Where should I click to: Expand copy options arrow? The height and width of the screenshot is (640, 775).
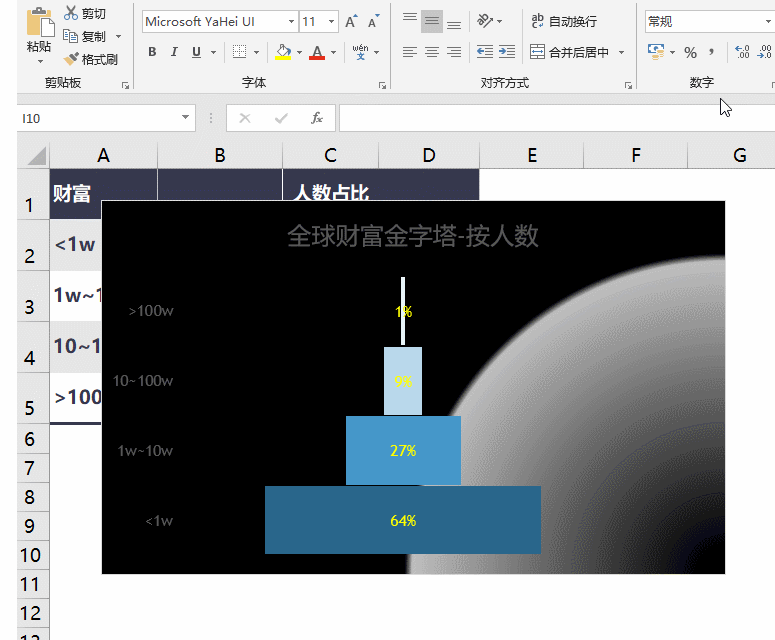(x=118, y=37)
